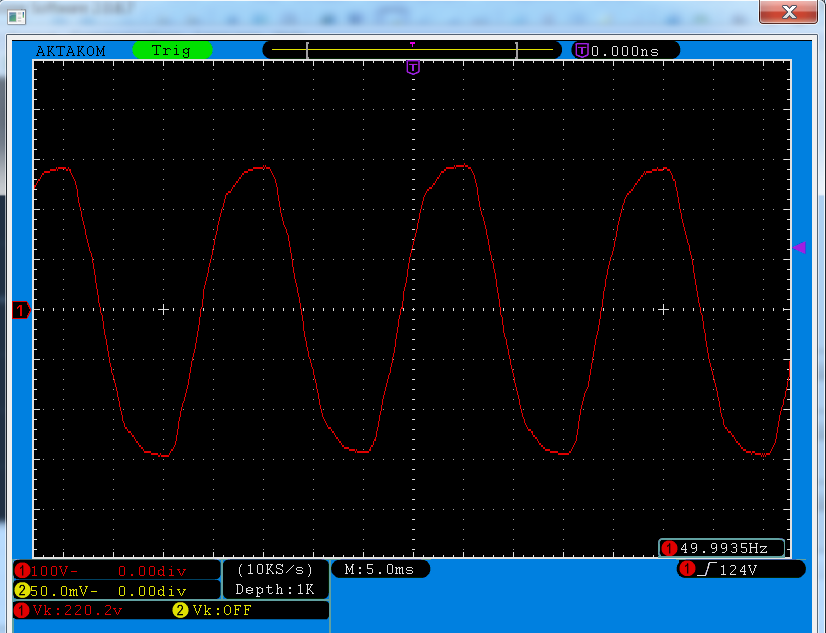Viewport: 826px width, 633px height.
Task: Click the red channel 1 badge beside 100V
Action: [22, 570]
